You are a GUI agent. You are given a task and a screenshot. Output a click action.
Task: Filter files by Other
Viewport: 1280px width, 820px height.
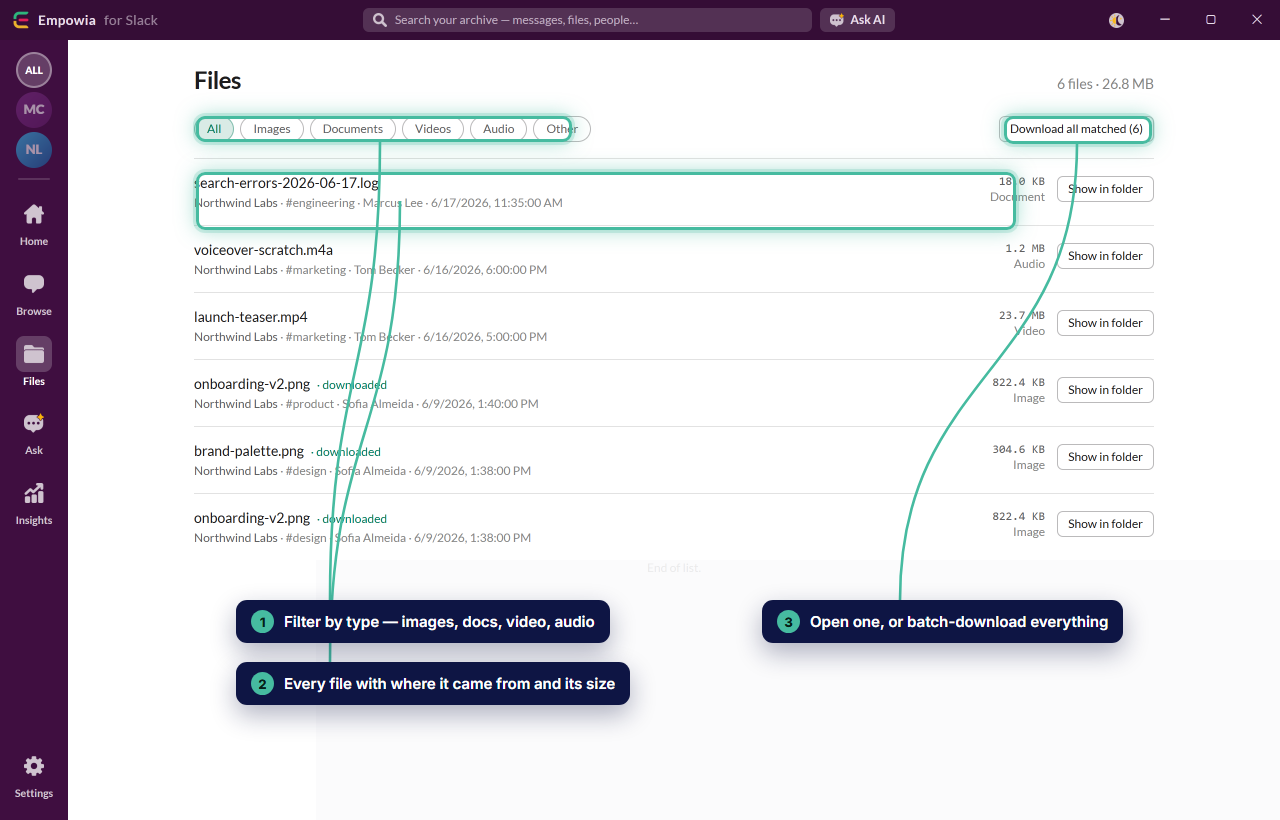[x=562, y=129]
